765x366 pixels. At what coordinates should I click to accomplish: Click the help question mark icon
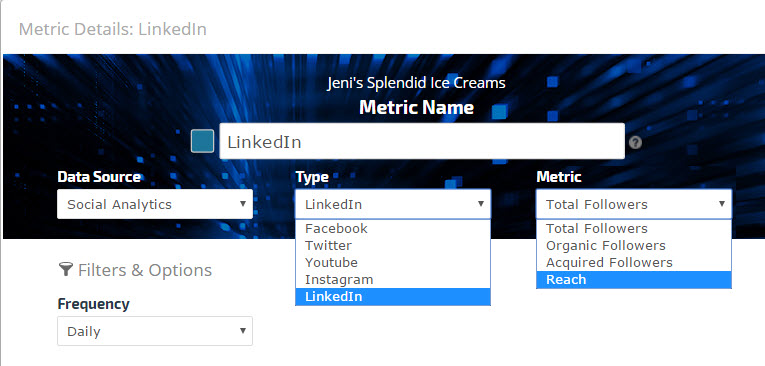(x=635, y=142)
